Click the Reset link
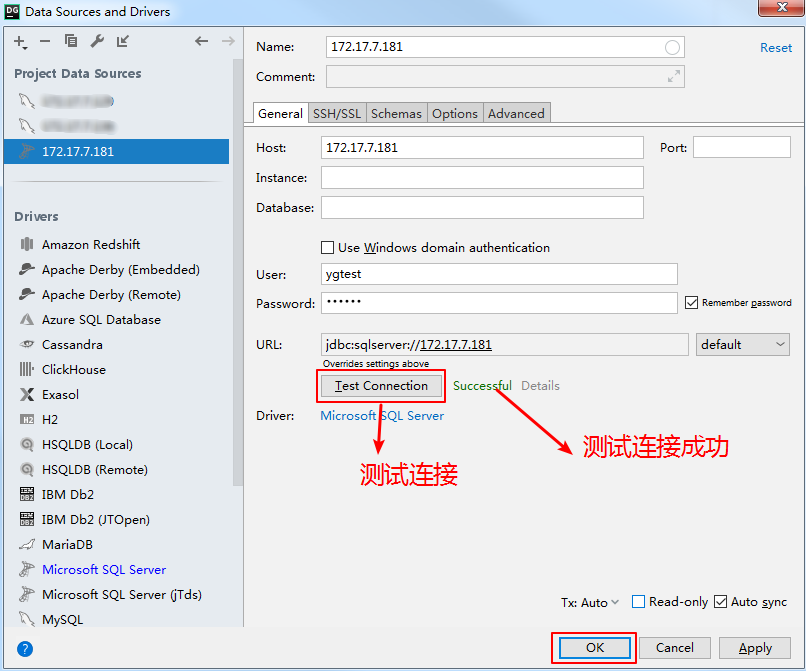The width and height of the screenshot is (806, 671). [x=775, y=47]
